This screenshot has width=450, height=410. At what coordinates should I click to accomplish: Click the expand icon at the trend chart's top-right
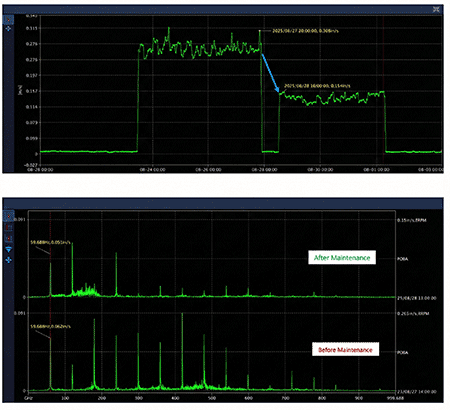436,9
